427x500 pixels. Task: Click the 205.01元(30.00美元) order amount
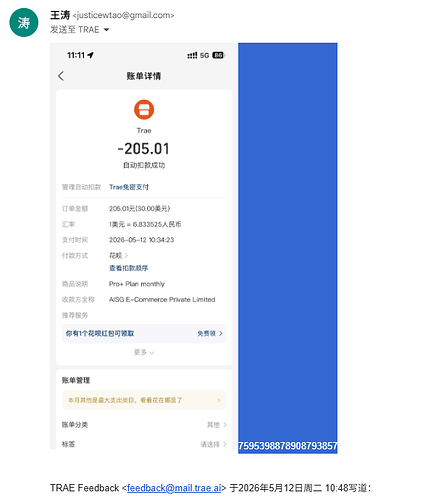pyautogui.click(x=139, y=209)
